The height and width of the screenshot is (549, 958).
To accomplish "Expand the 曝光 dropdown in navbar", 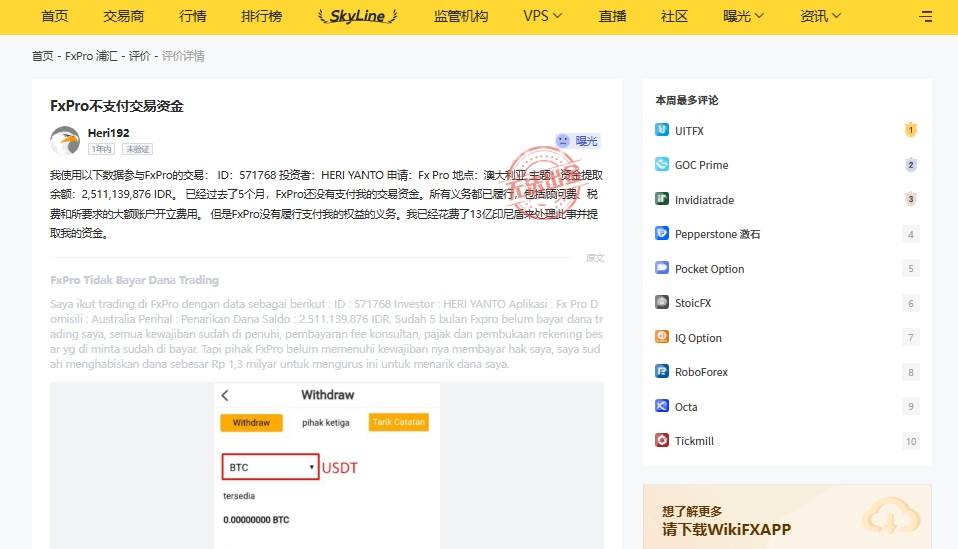I will pyautogui.click(x=743, y=16).
